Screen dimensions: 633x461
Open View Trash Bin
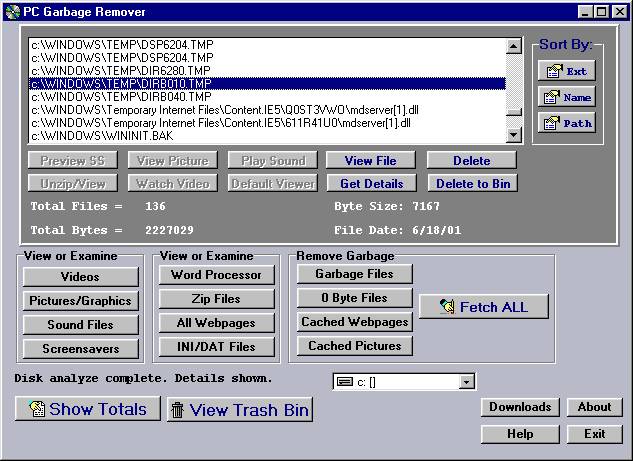tap(240, 410)
